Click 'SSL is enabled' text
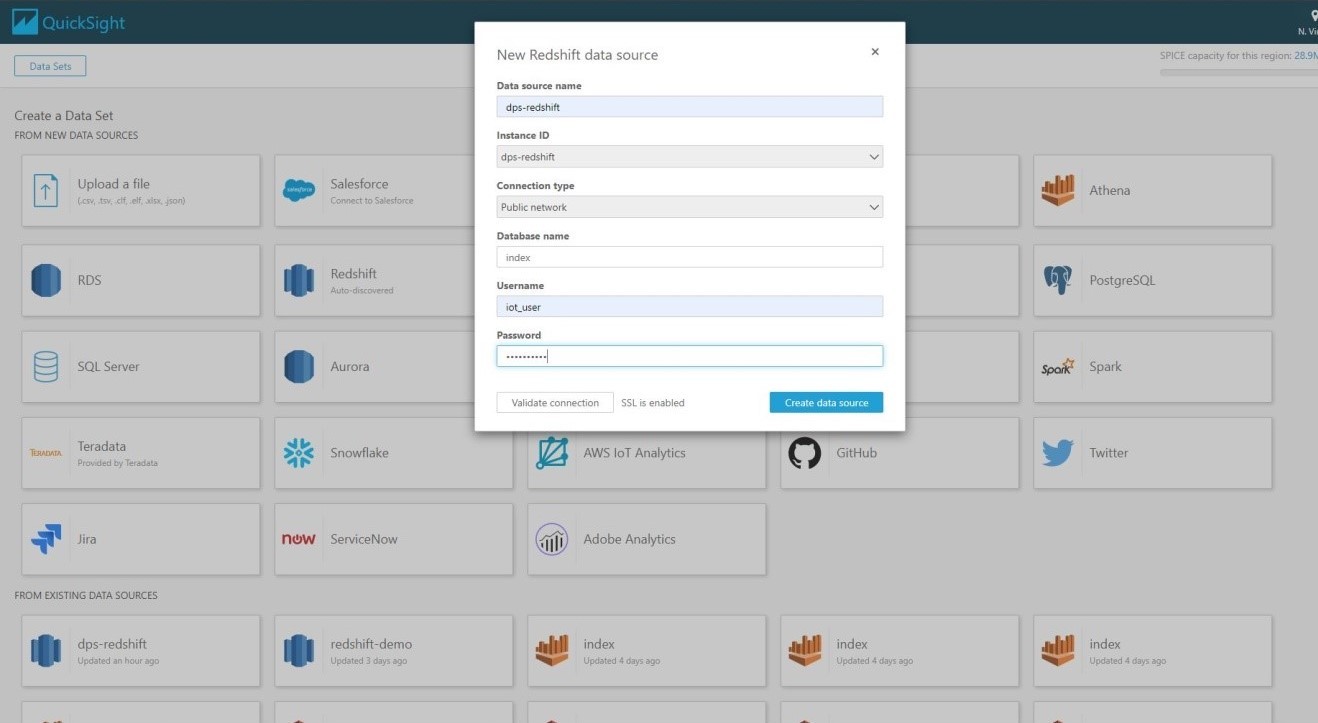Image resolution: width=1318 pixels, height=723 pixels. (x=653, y=403)
